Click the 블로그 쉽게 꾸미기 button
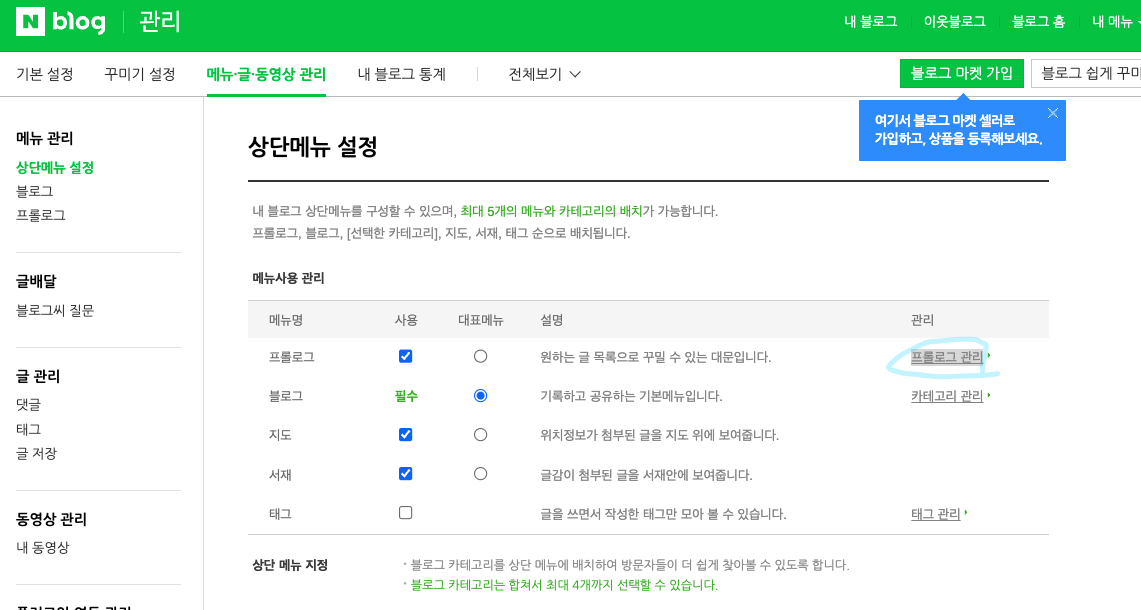Viewport: 1141px width, 610px height. pos(1086,74)
